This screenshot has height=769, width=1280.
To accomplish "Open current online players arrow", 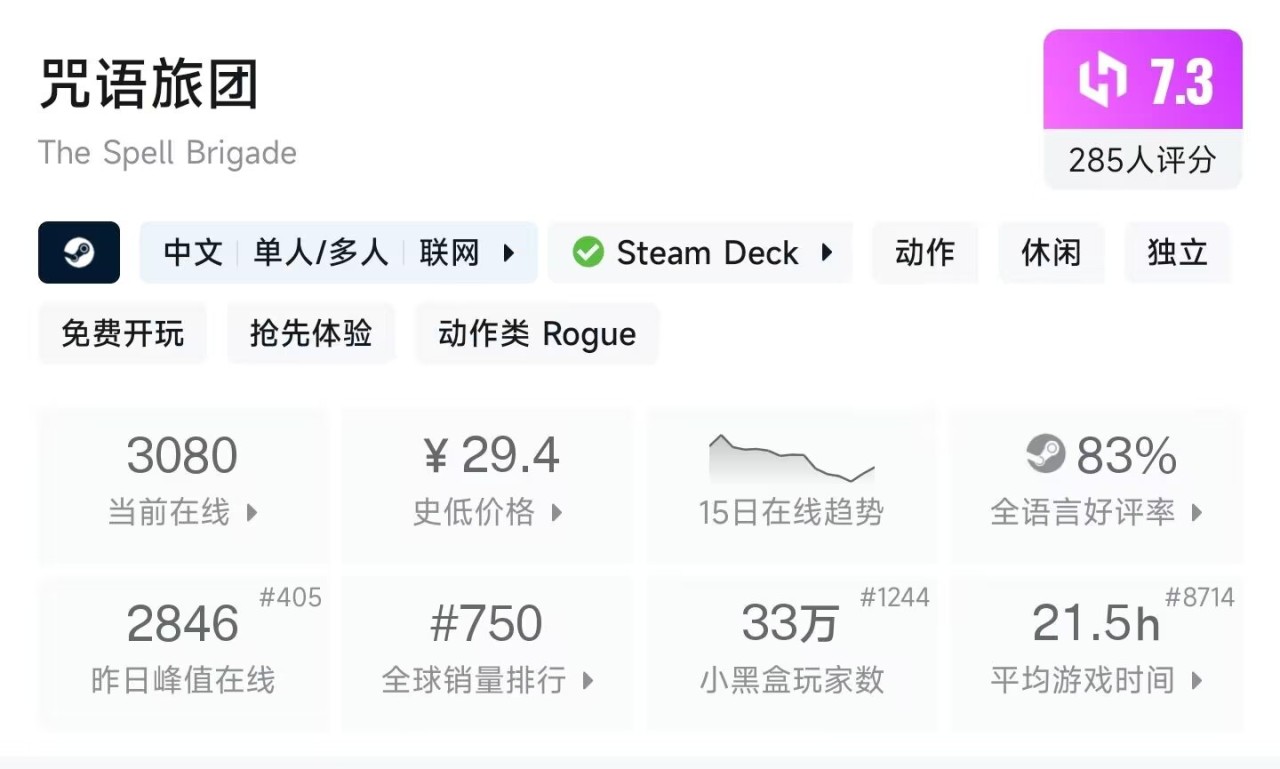I will point(252,513).
